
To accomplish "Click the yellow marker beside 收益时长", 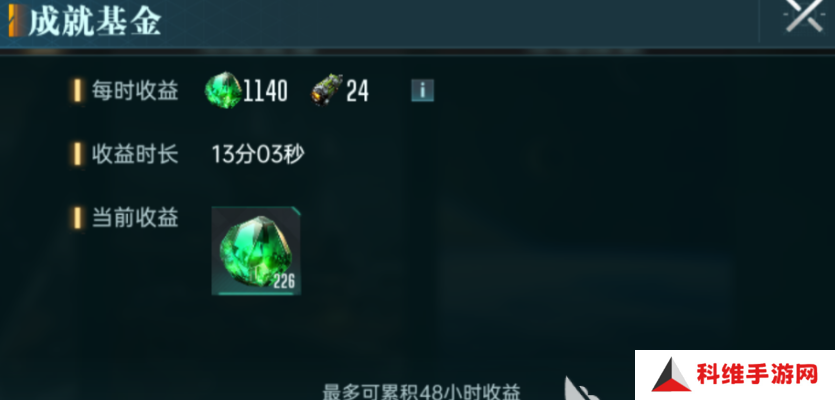I will coord(77,154).
